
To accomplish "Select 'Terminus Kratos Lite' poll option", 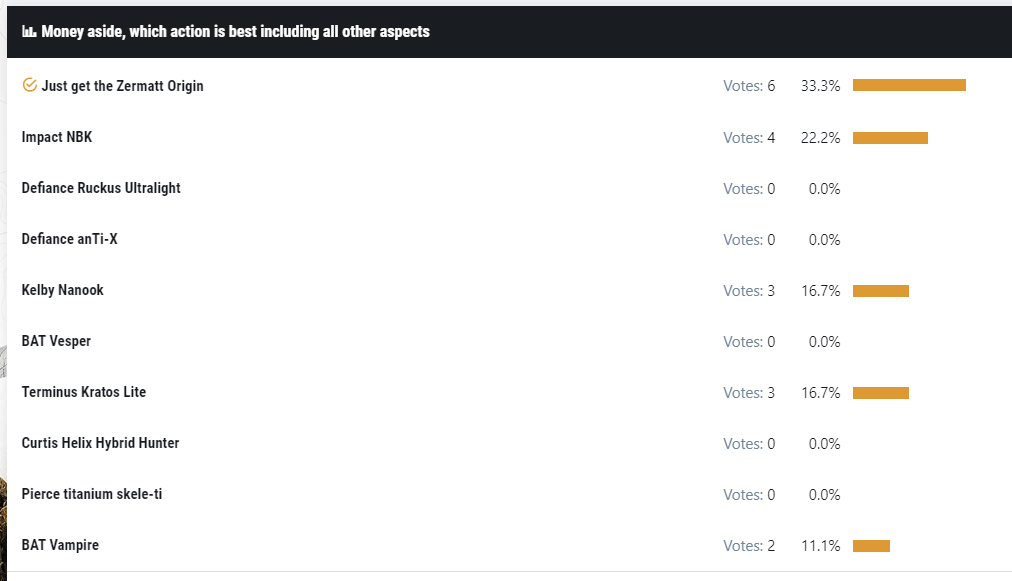I will click(x=84, y=392).
